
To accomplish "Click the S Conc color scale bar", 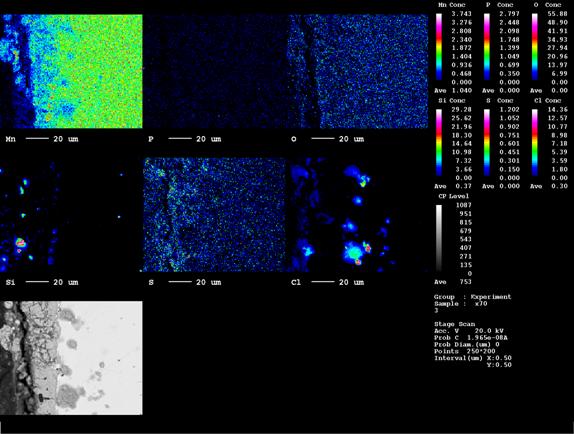I will pos(487,143).
